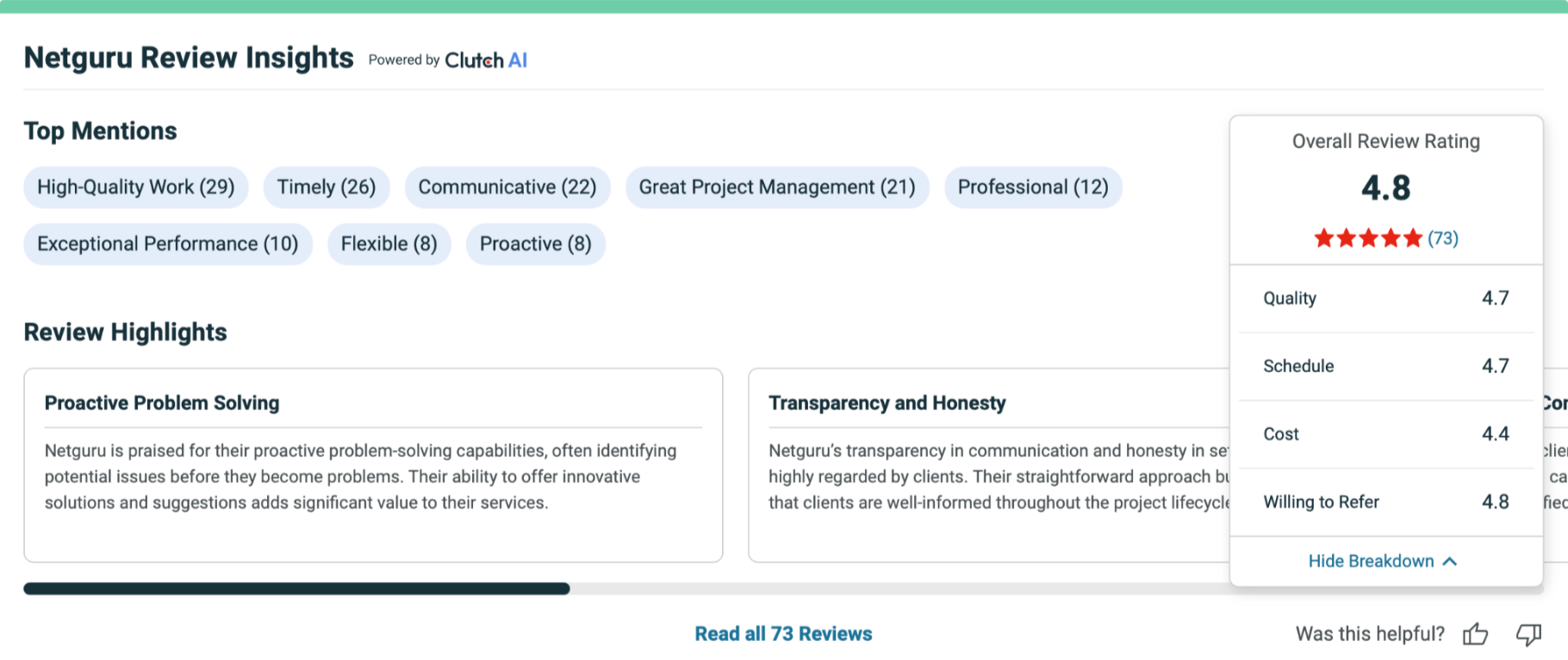Select the Great Project Management (21) tag

click(777, 188)
